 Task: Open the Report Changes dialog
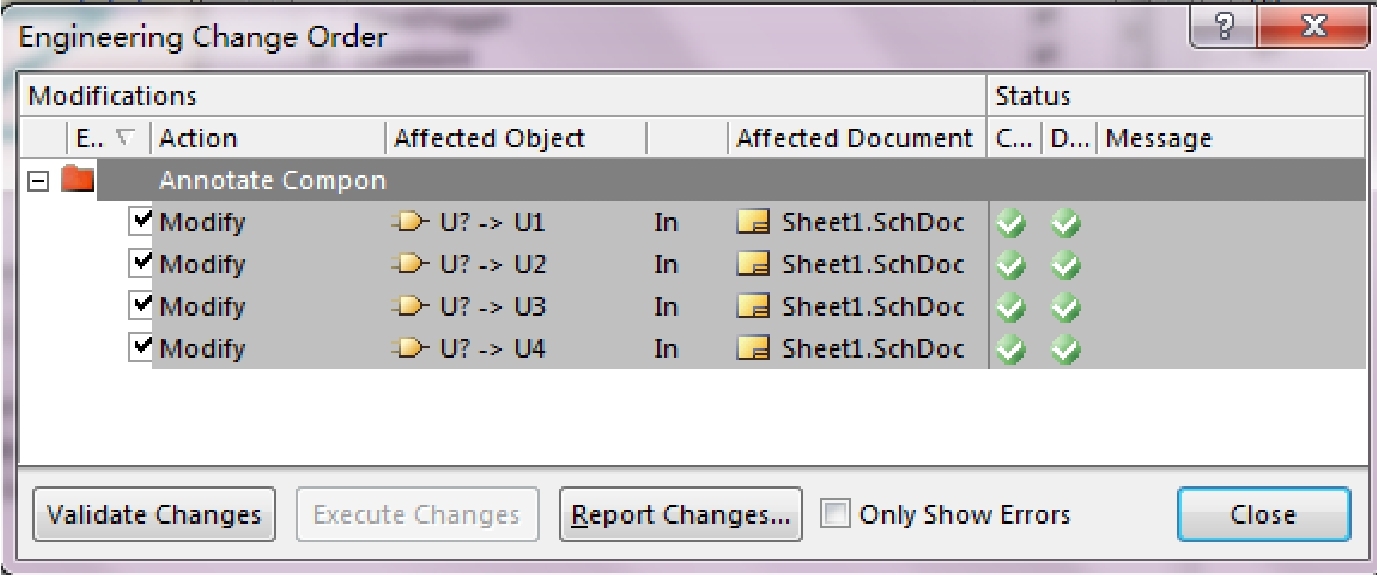tap(680, 514)
